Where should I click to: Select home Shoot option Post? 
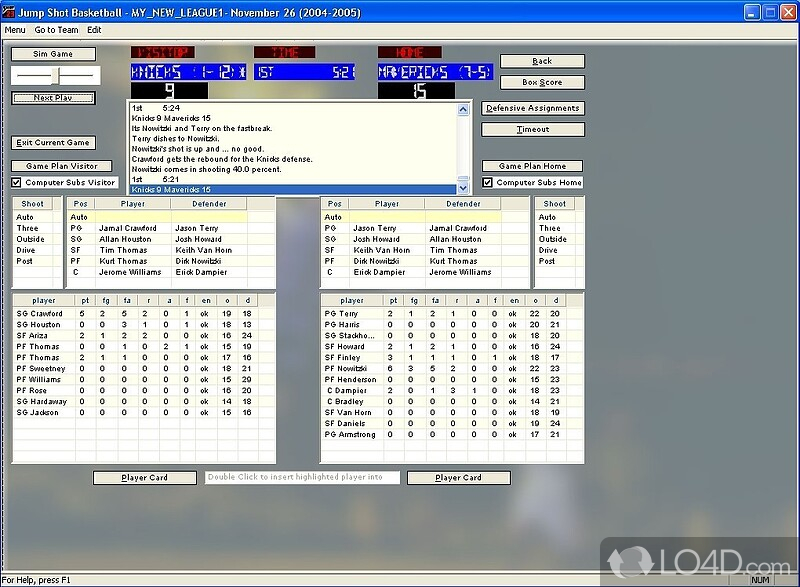click(546, 261)
